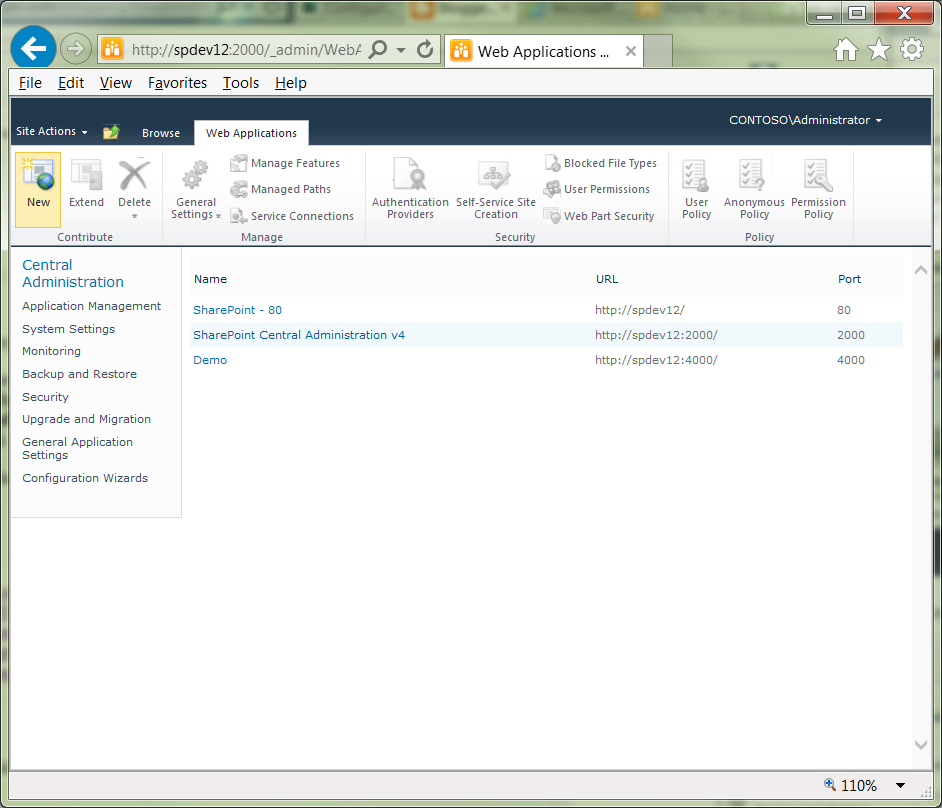This screenshot has width=942, height=808.
Task: Open Self-Service Site Creation settings
Action: tap(495, 188)
